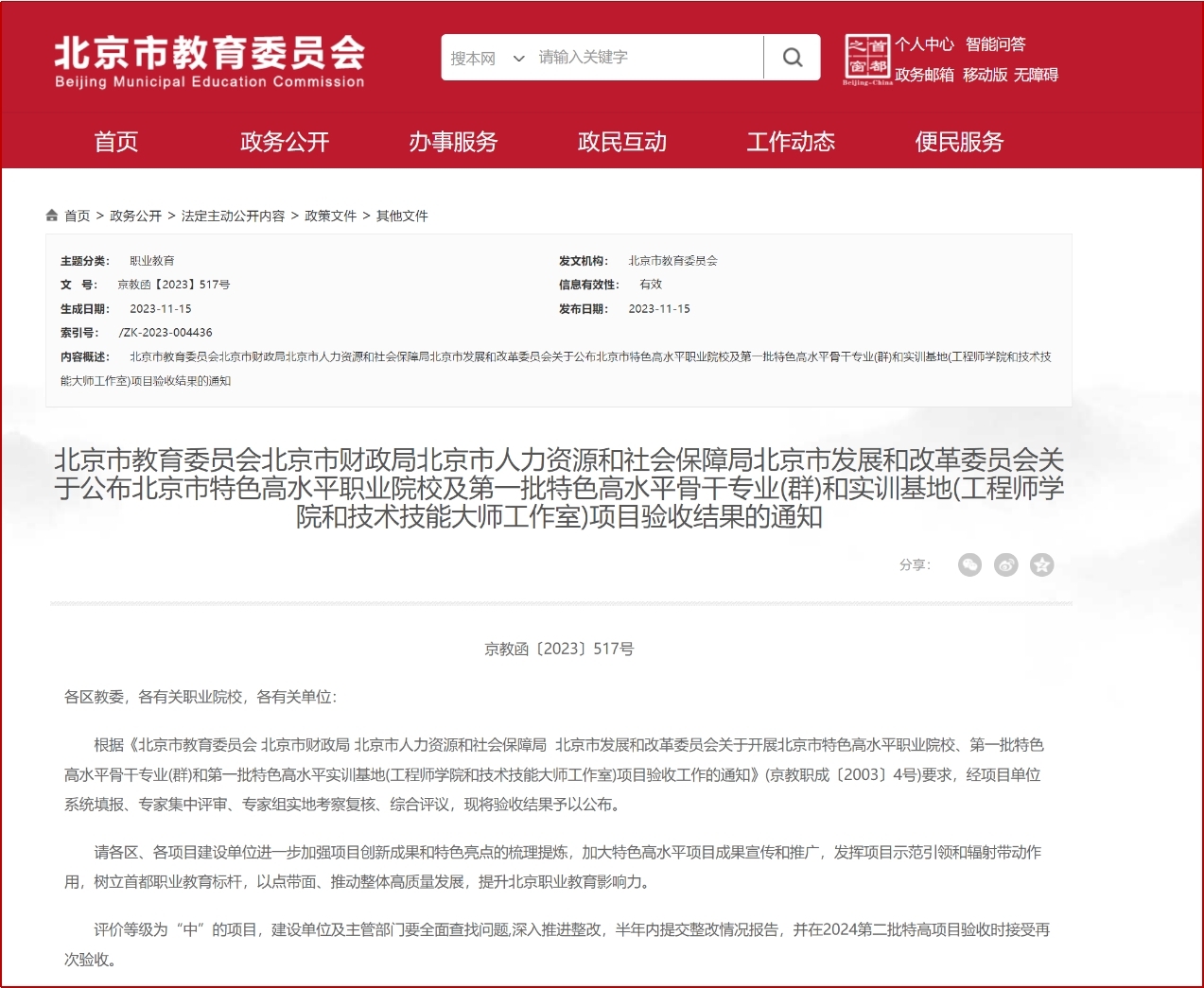Enable 无障碍 accessibility mode

point(1036,75)
